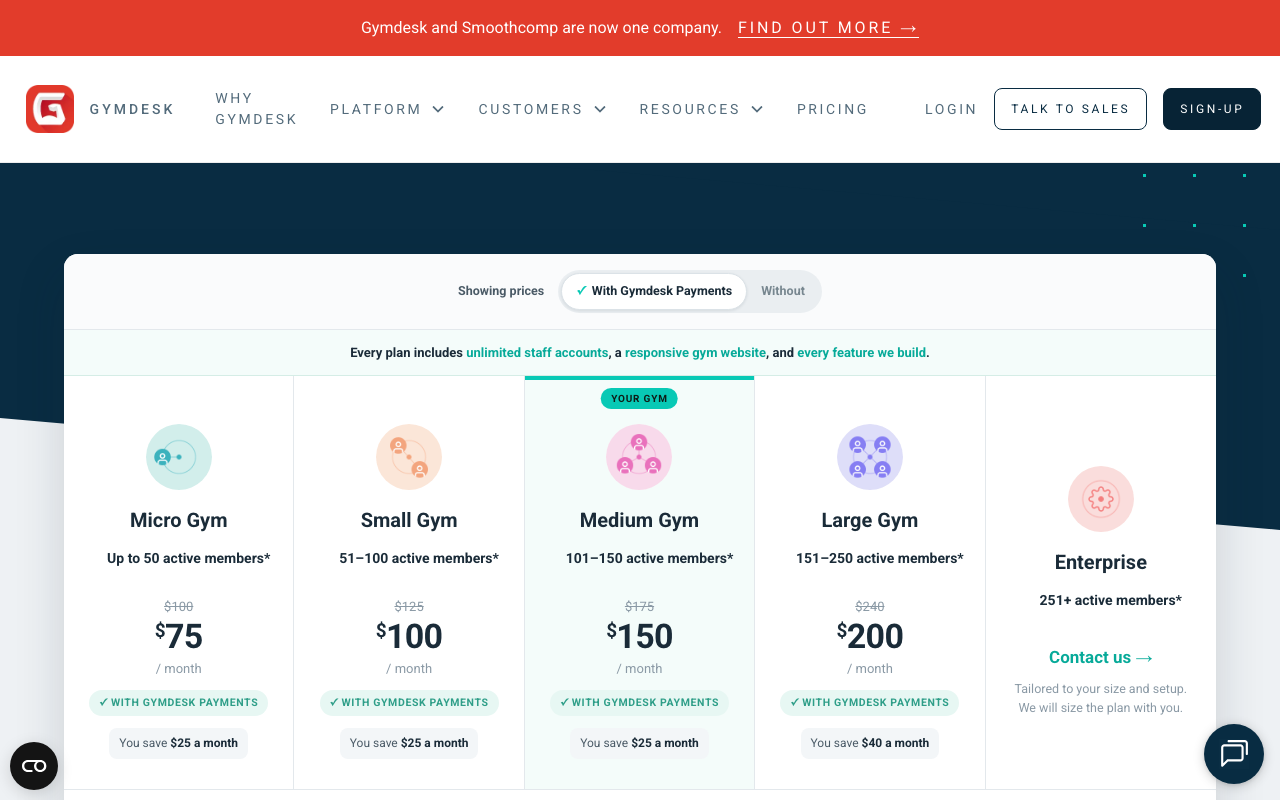Screen dimensions: 1280x800
Task: Click the Enterprise 'Contact us' link
Action: point(1101,657)
